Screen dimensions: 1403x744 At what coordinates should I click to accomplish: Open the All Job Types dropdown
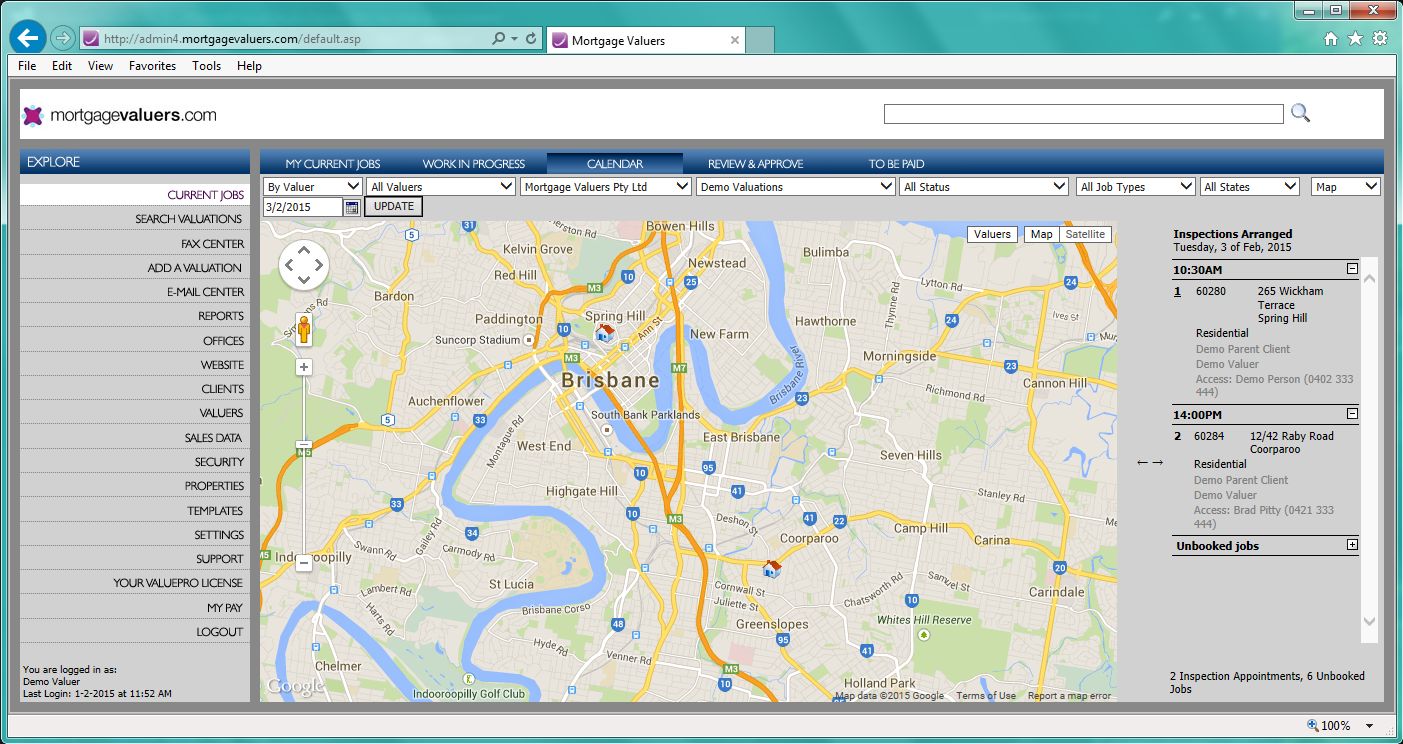1136,186
